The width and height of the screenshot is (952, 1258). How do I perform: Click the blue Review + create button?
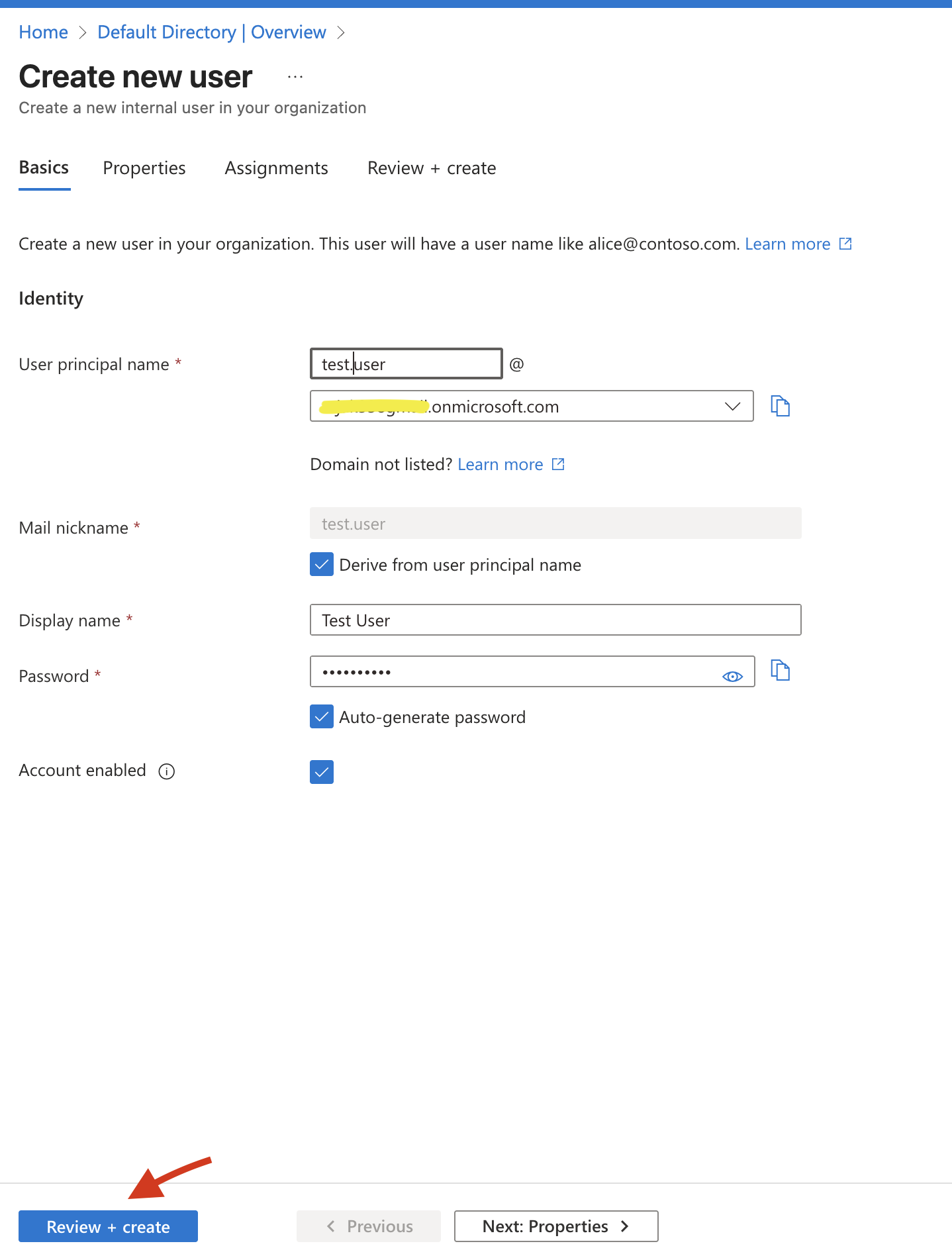pos(108,1226)
